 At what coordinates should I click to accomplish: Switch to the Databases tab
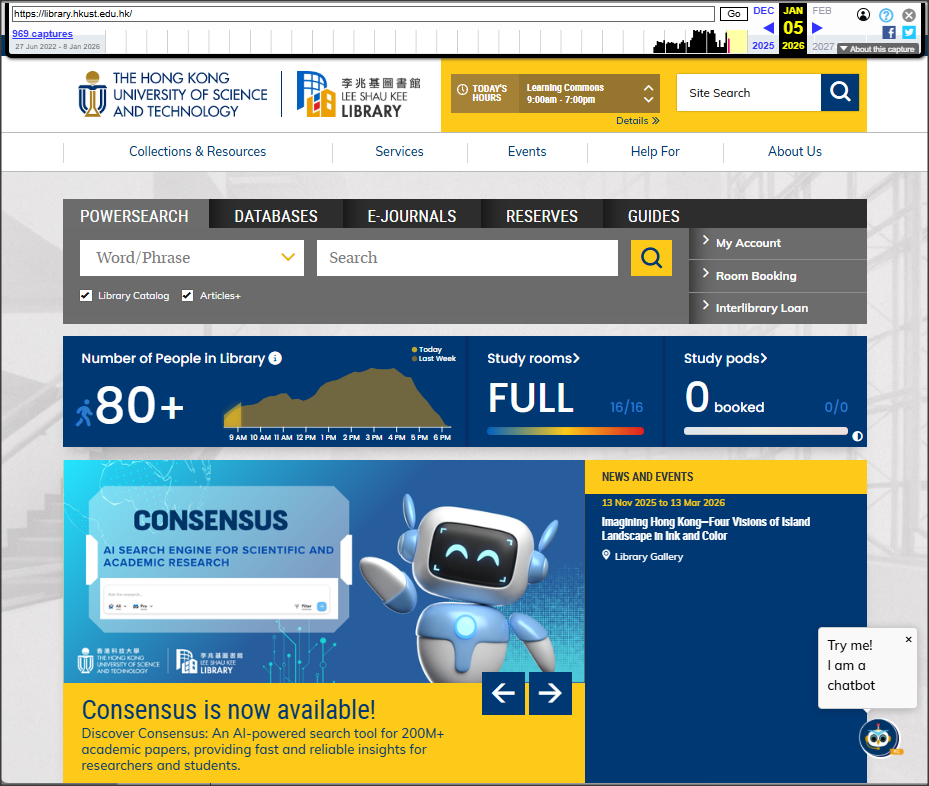click(276, 216)
